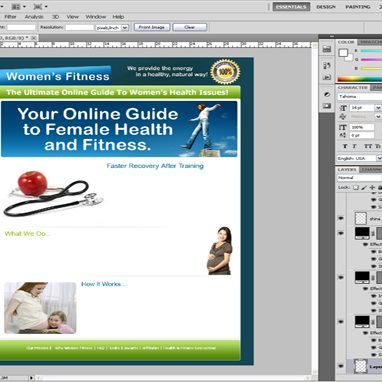The image size is (382, 382).
Task: Click the Clear button in the options bar
Action: pos(190,27)
